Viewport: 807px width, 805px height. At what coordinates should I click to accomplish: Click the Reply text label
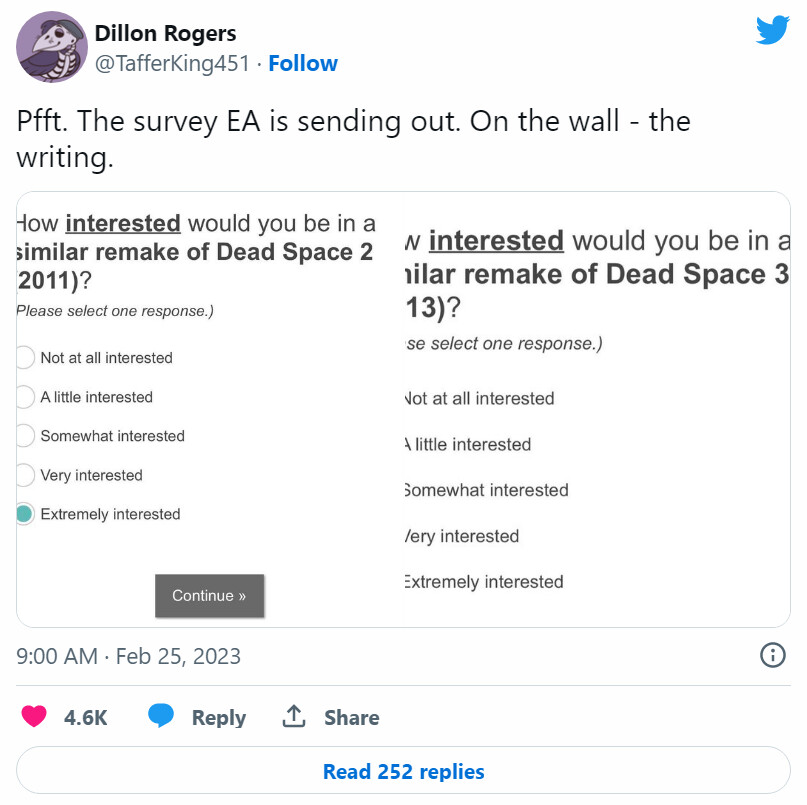218,718
